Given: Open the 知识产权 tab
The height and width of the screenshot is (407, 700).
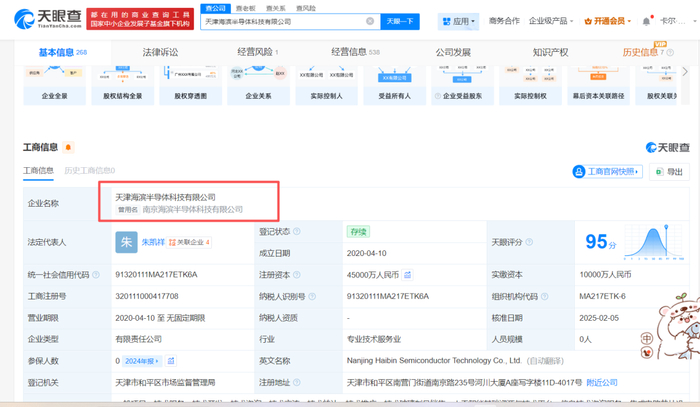Looking at the screenshot, I should click(x=550, y=52).
